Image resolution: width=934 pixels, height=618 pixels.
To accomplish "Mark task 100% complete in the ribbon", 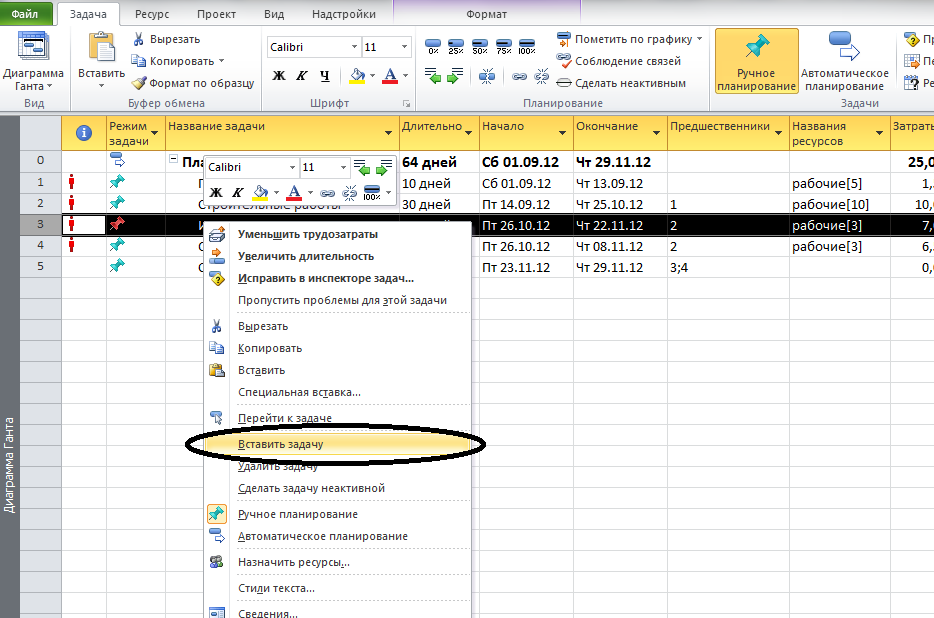I will [527, 46].
